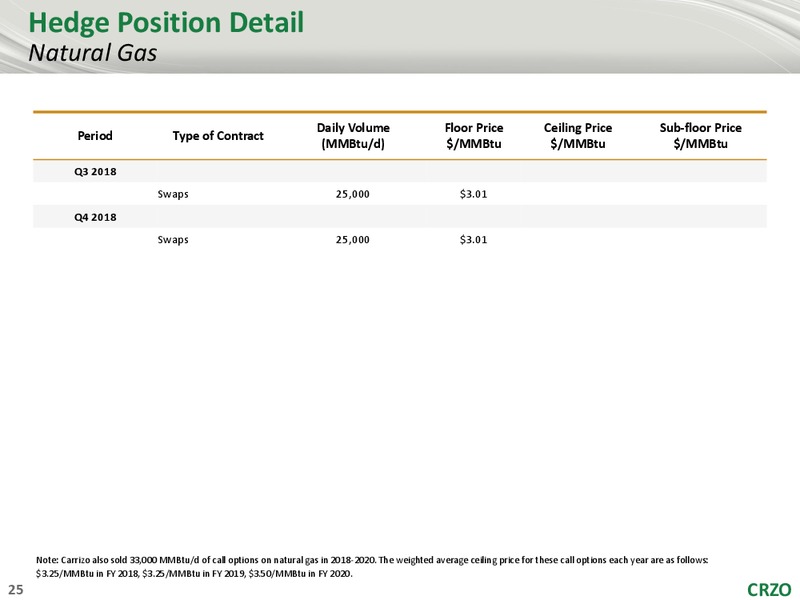This screenshot has height=600, width=800.
Task: Select the 'Type of Contract' column header
Action: (x=218, y=136)
